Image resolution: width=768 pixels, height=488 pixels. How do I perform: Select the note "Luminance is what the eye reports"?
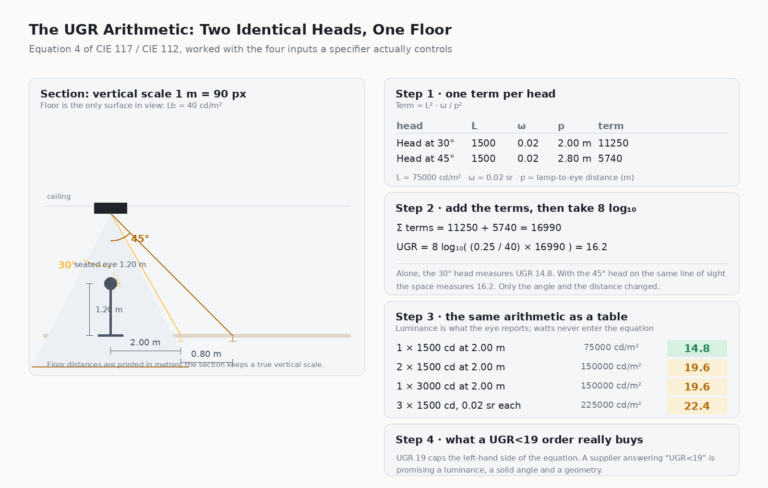[x=524, y=328]
